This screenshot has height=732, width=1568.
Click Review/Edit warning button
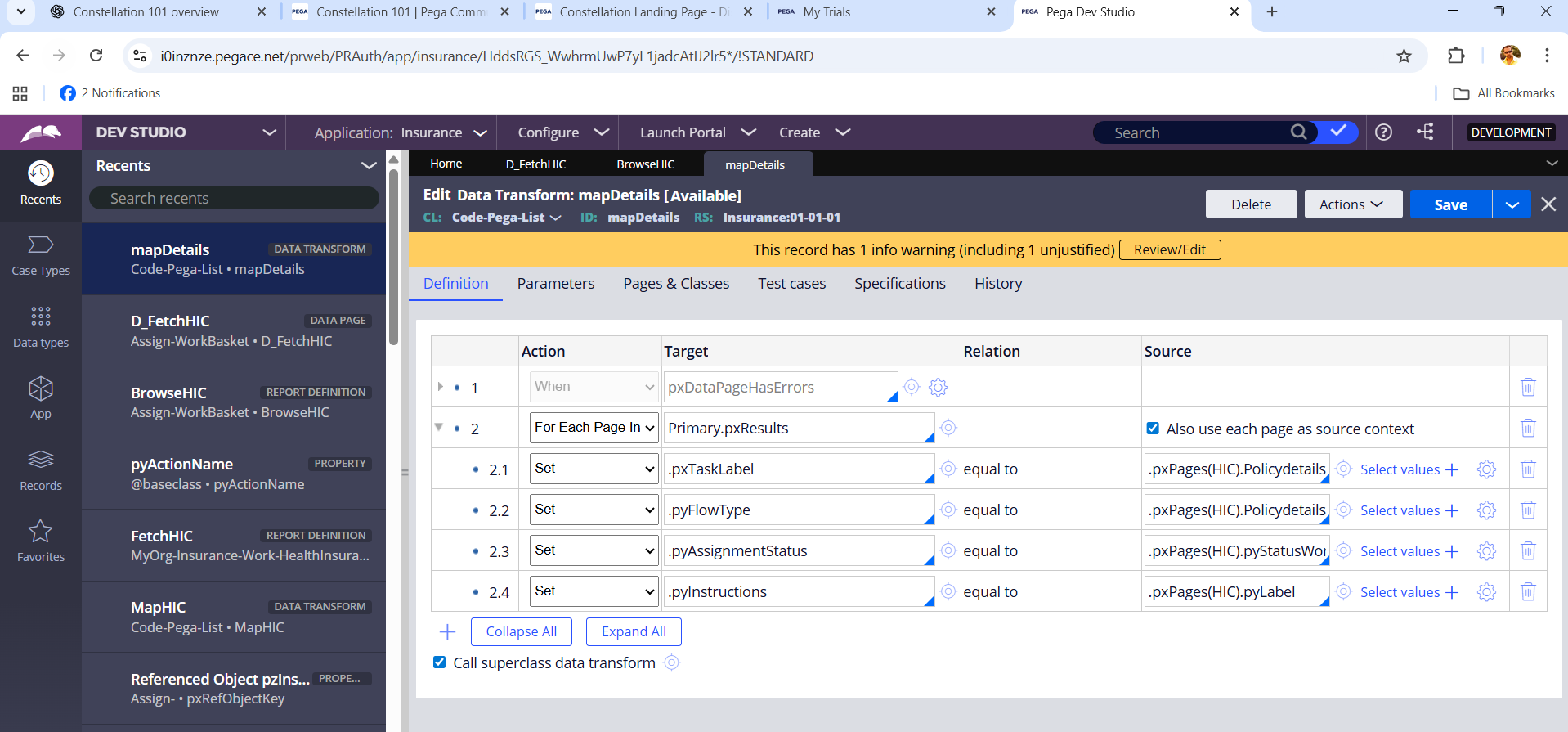click(x=1170, y=249)
